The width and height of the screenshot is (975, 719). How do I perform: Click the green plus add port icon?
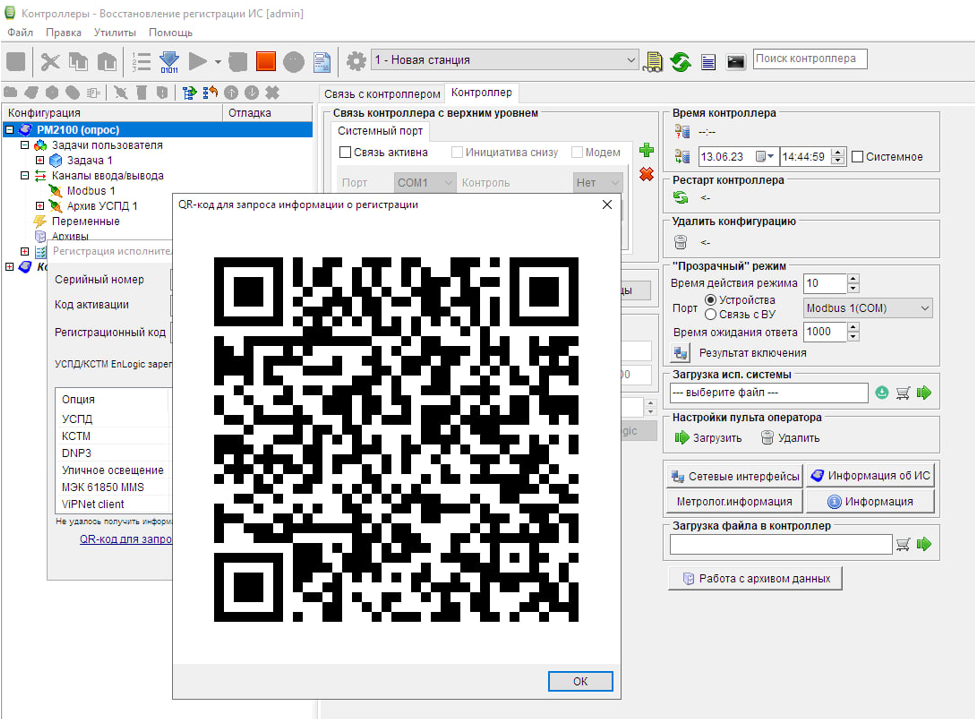click(647, 150)
